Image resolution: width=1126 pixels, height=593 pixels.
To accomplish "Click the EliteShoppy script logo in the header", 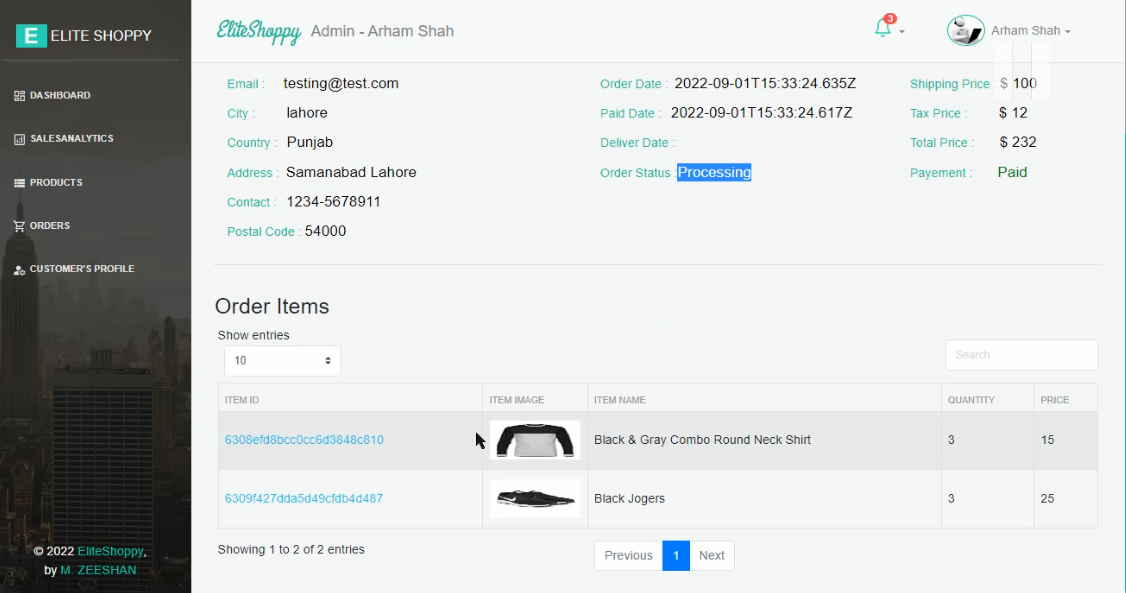I will pos(259,32).
